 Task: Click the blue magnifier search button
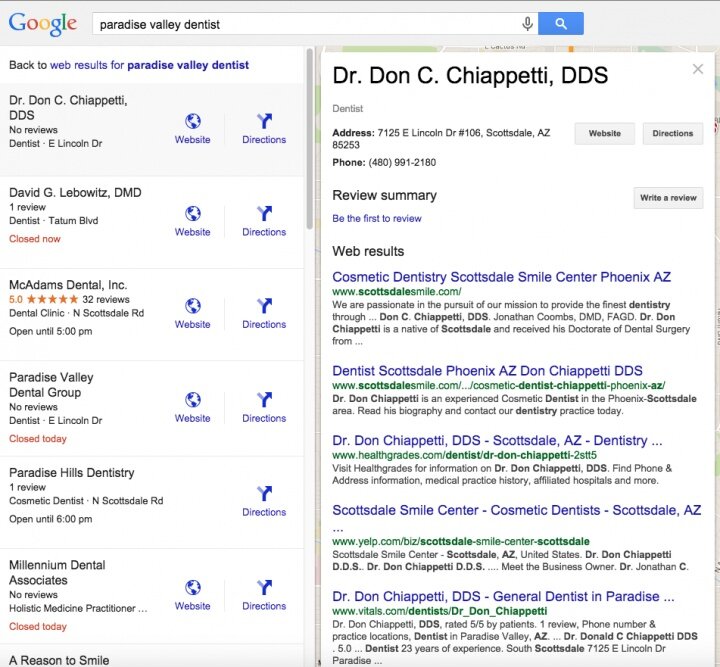[x=561, y=23]
